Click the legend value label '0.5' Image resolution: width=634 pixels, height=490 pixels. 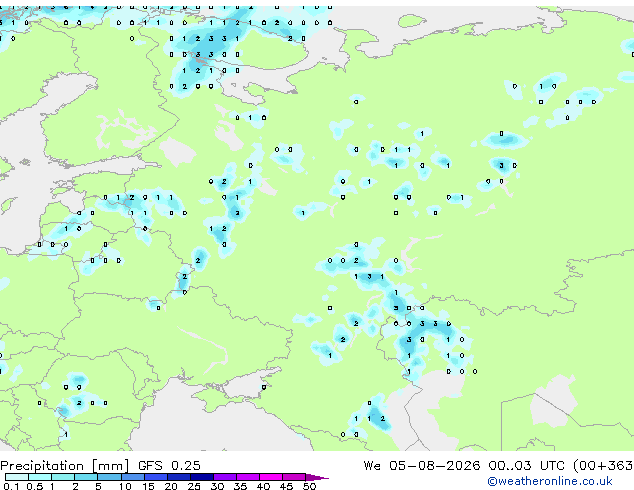point(35,486)
